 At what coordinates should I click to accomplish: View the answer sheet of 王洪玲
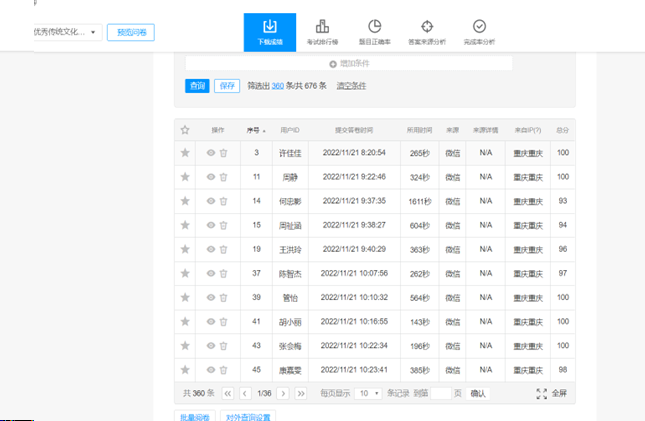pyautogui.click(x=210, y=249)
